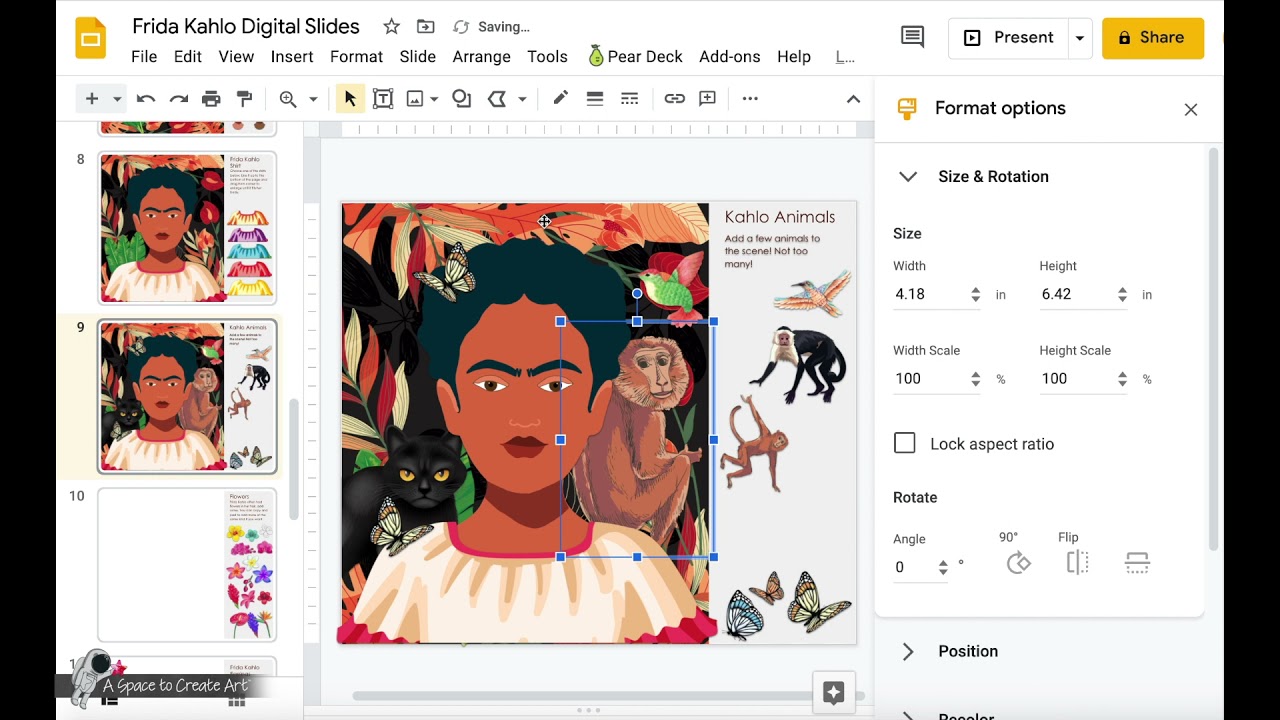Click the document title Frida Kahlo Digital Slides
The width and height of the screenshot is (1280, 720).
tap(246, 27)
